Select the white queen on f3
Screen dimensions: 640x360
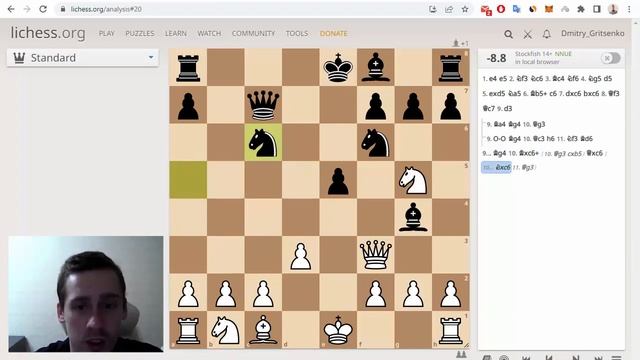[x=376, y=255]
